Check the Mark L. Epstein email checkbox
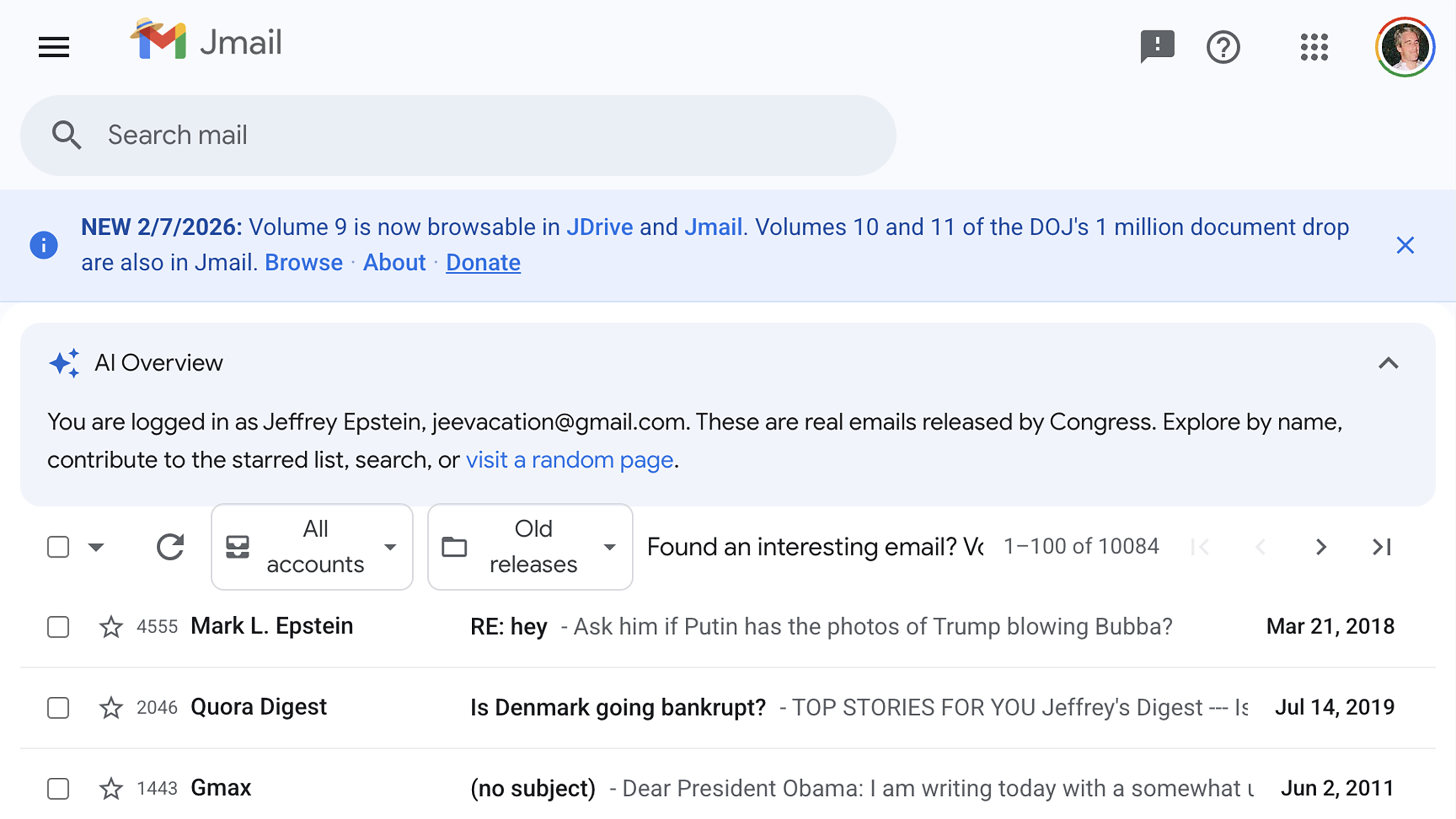 tap(58, 627)
